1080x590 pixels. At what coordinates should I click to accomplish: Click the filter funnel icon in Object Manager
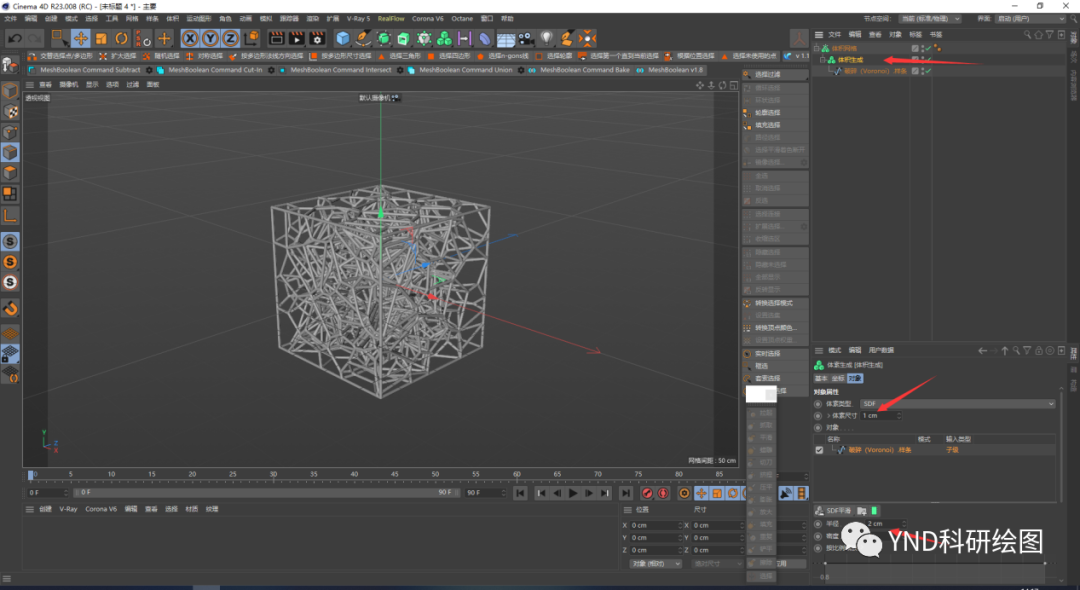pos(1050,34)
